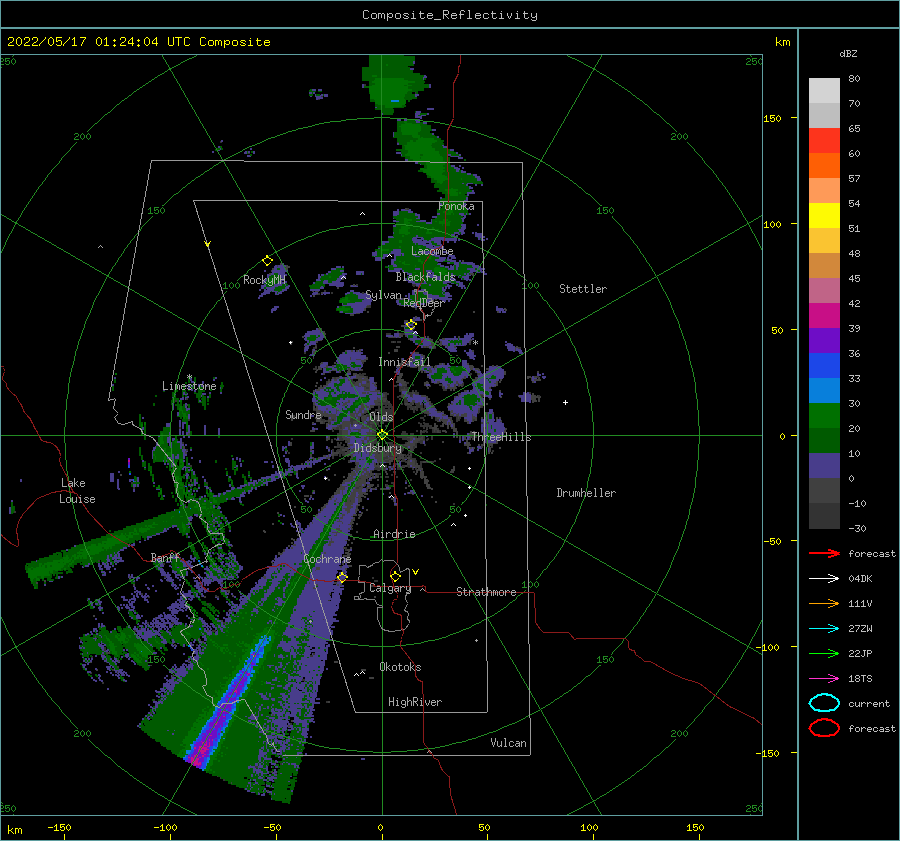Select the 33 dBZ blue legend swatch
This screenshot has width=900, height=841.
pyautogui.click(x=824, y=390)
